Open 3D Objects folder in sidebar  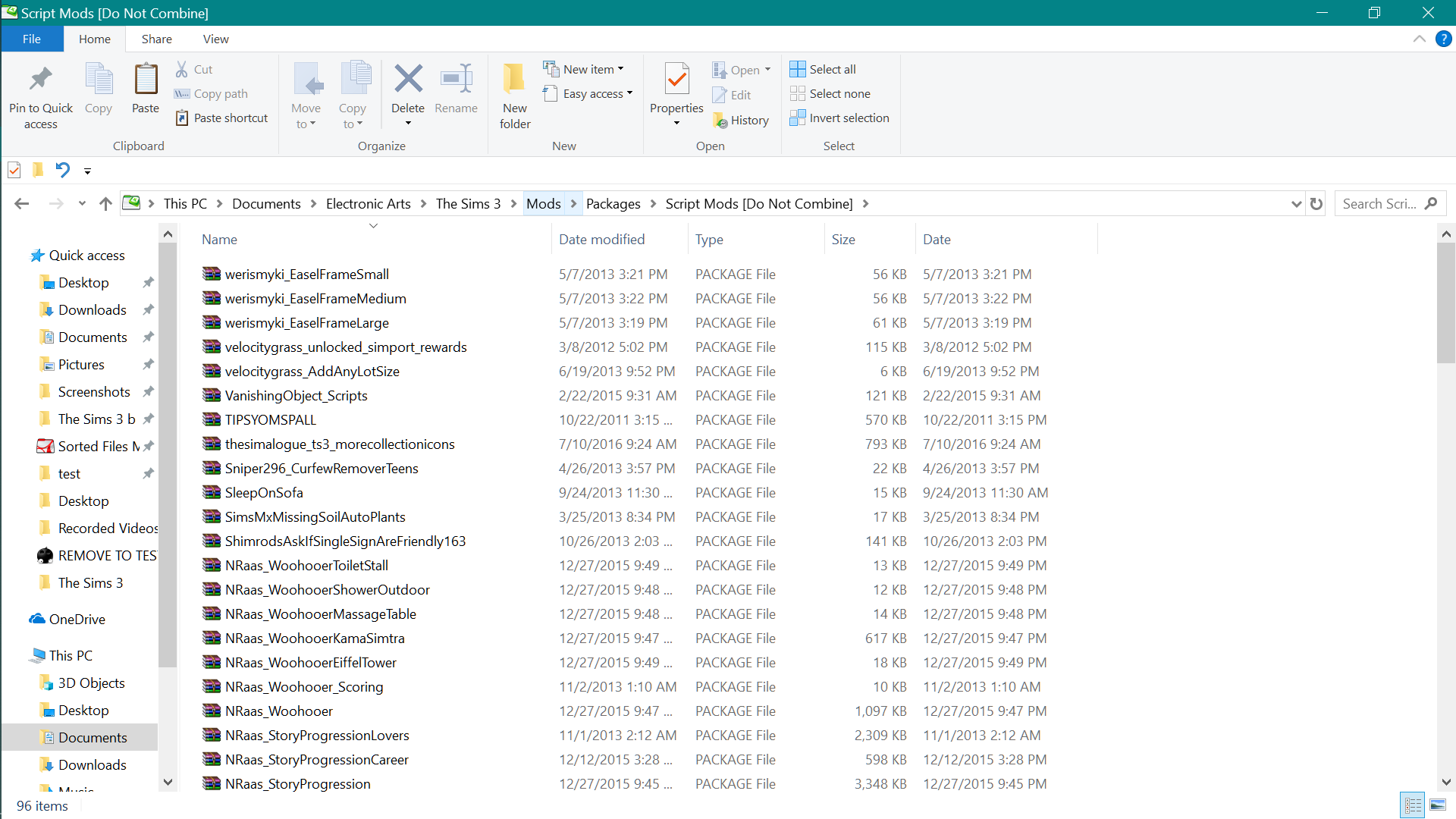pos(91,683)
